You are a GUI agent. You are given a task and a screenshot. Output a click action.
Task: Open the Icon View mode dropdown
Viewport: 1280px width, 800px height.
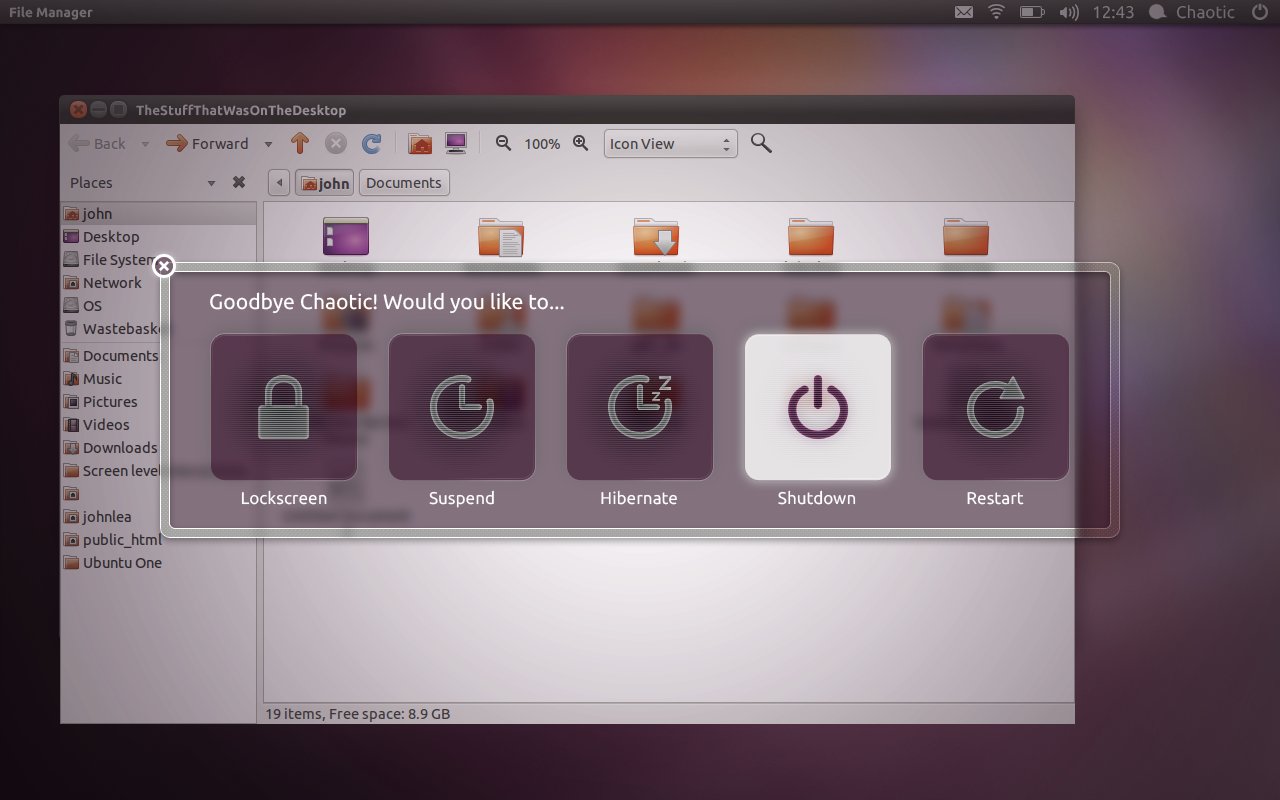(671, 144)
